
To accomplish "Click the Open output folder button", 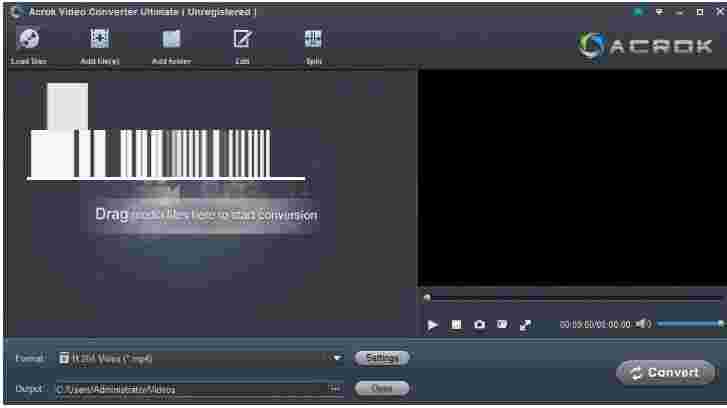I will click(382, 389).
